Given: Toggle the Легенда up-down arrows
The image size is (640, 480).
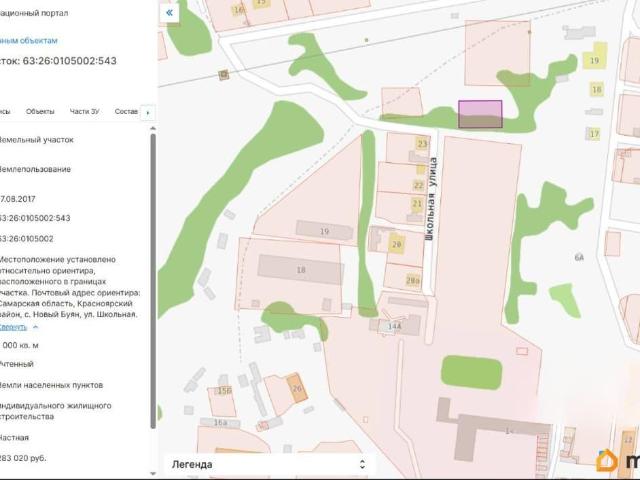Looking at the screenshot, I should (x=362, y=464).
